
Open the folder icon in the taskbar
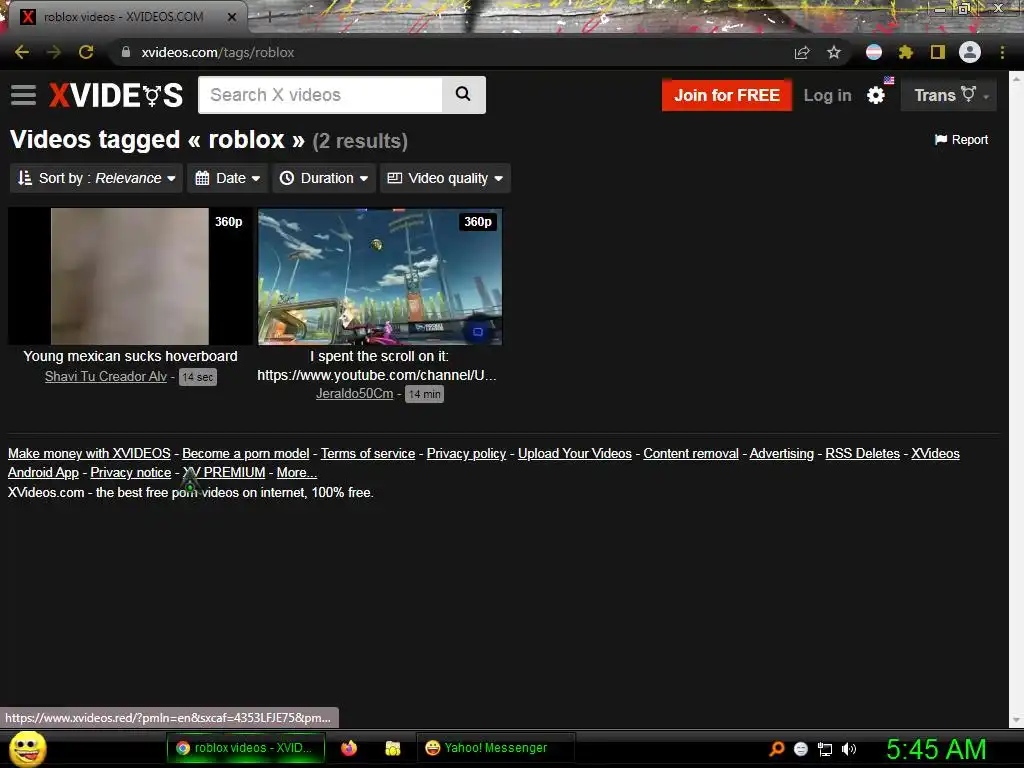coord(392,748)
